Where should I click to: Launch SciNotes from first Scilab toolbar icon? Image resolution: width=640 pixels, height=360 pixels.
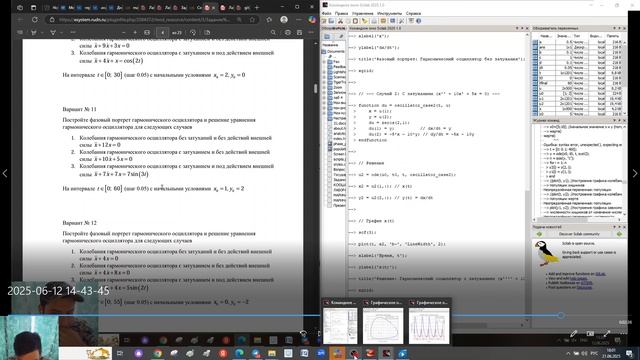coord(324,21)
